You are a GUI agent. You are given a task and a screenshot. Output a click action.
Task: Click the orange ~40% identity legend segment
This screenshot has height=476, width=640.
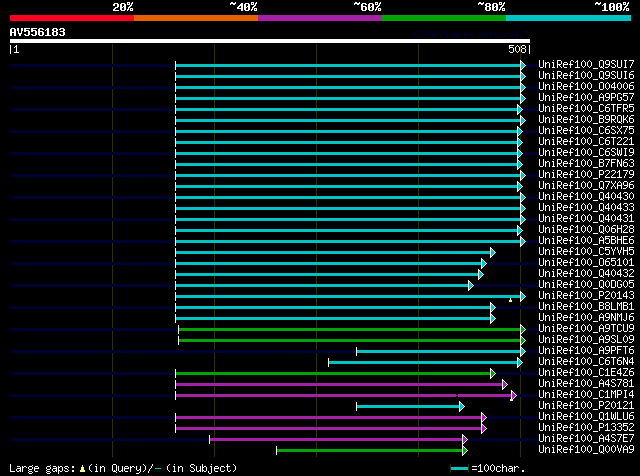(x=196, y=18)
